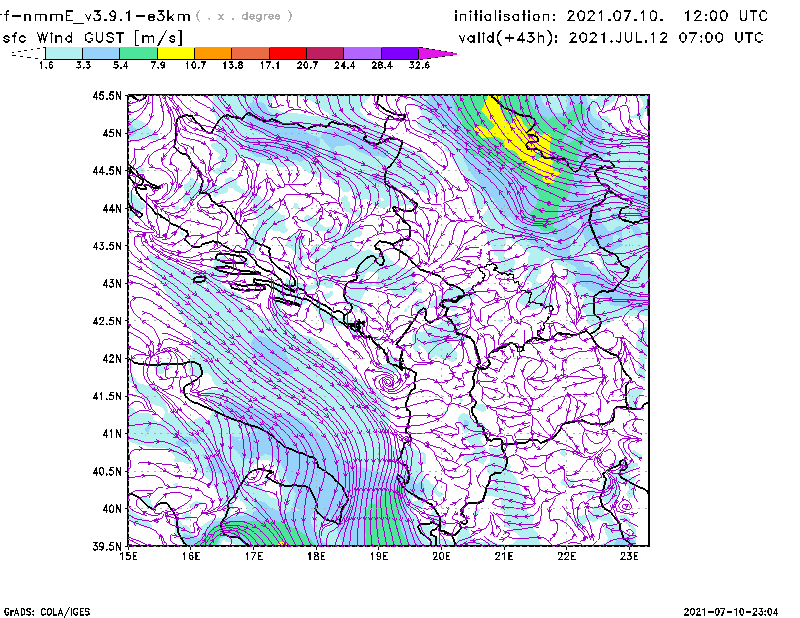Click the 23E longitude label

point(629,556)
